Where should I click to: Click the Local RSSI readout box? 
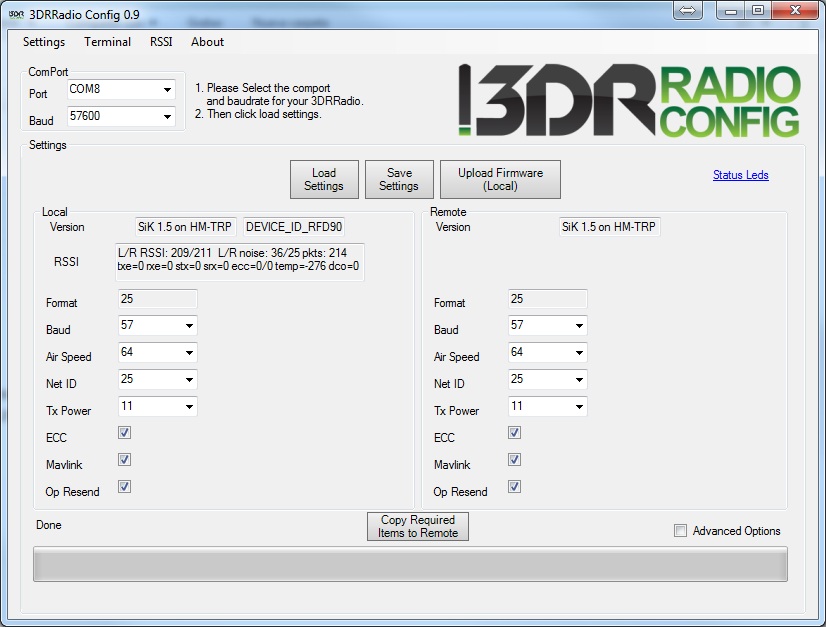[x=240, y=262]
